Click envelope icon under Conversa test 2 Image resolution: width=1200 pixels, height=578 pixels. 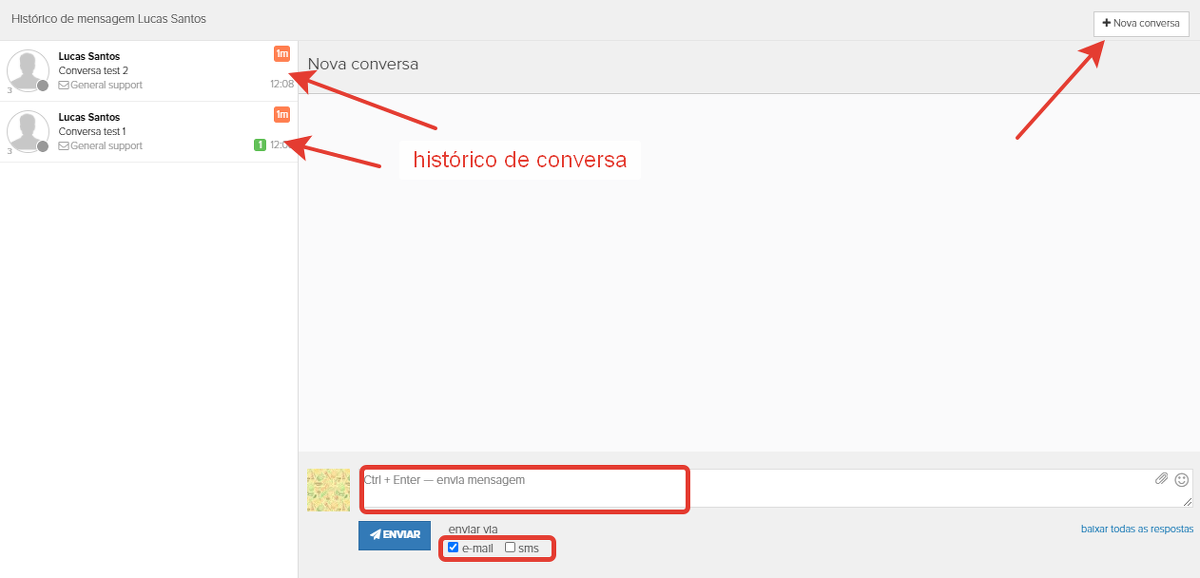point(64,86)
